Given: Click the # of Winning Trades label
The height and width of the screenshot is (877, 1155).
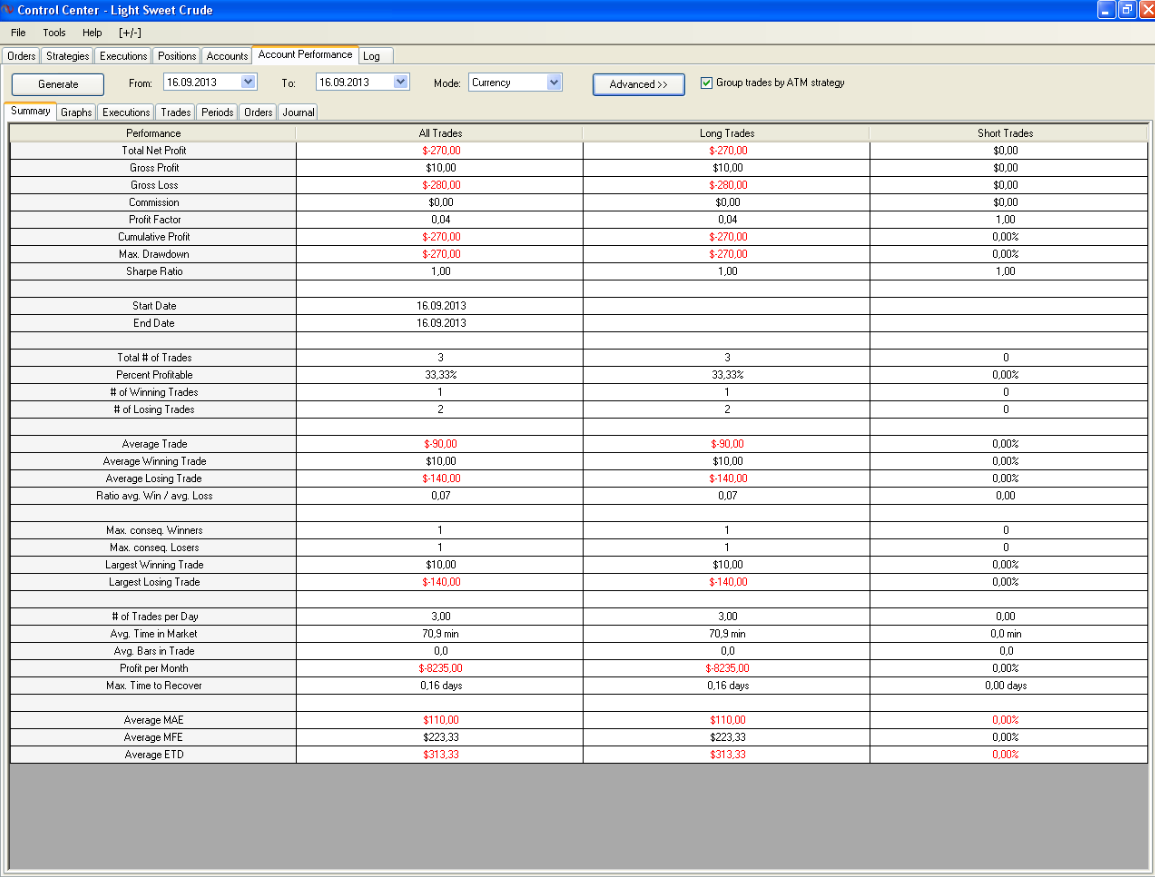Looking at the screenshot, I should pyautogui.click(x=154, y=392).
